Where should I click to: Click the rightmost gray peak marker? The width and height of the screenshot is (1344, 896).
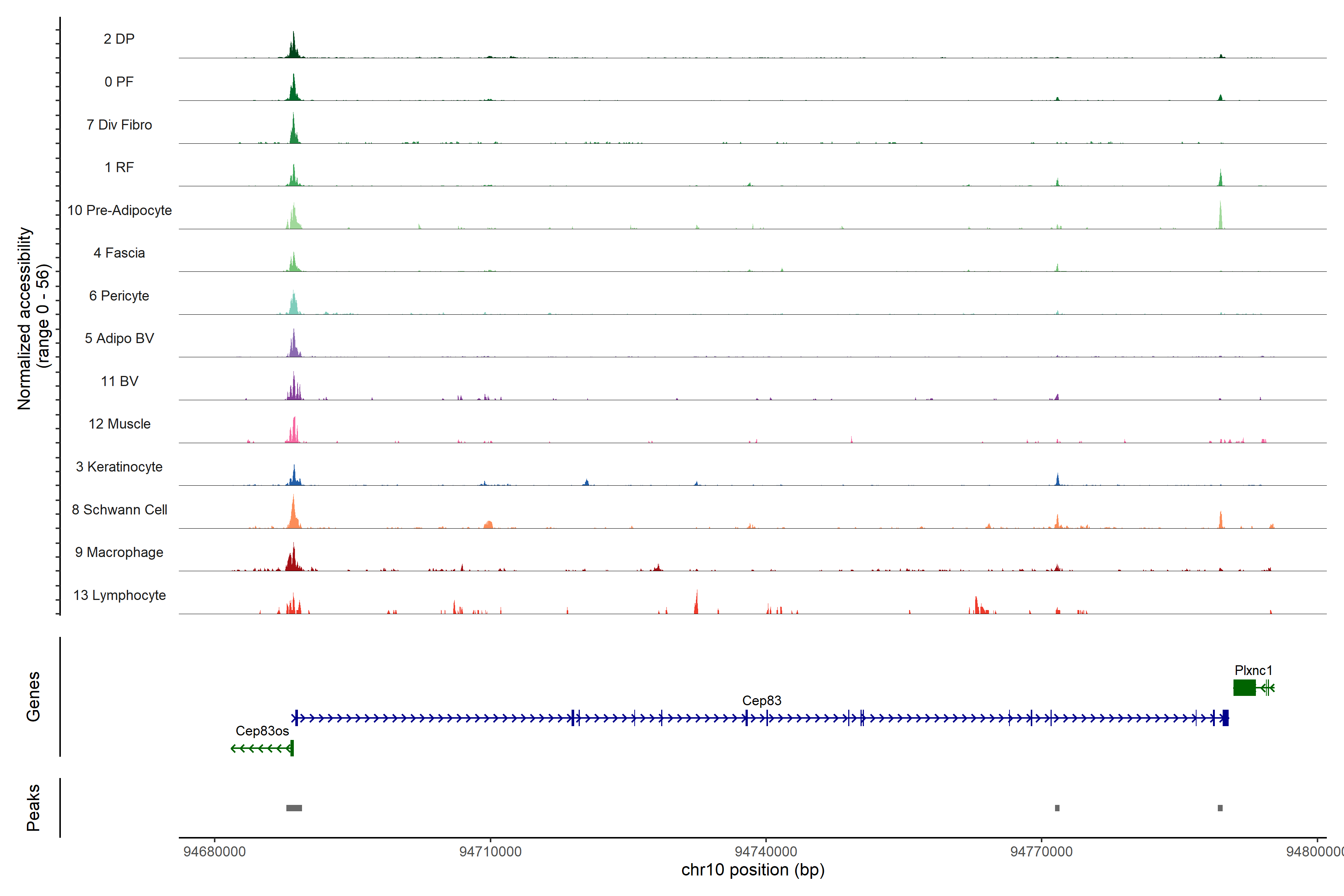point(1220,808)
